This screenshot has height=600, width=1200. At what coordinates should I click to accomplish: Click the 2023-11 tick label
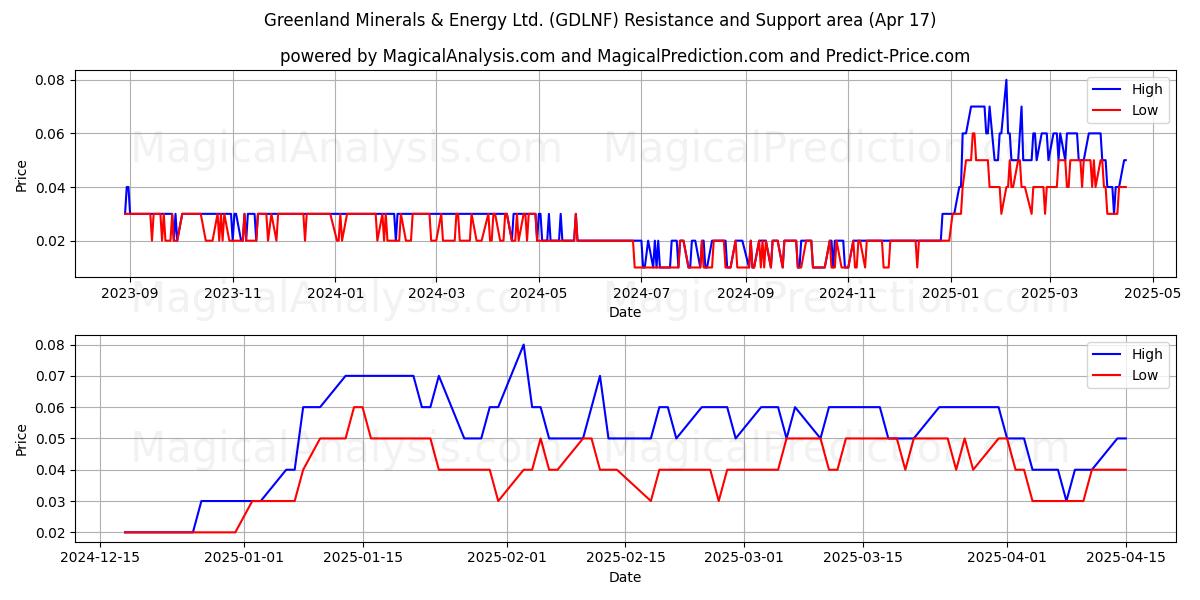[x=232, y=294]
